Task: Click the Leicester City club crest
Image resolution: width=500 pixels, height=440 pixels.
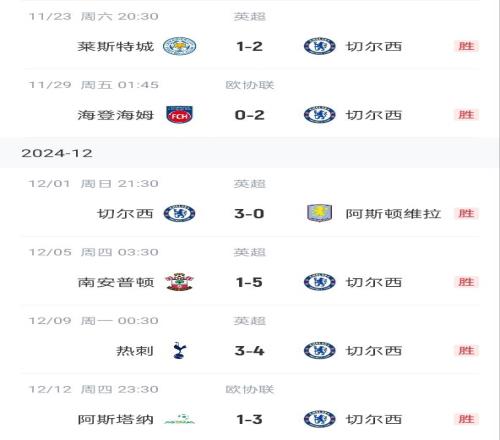Action: tap(179, 46)
